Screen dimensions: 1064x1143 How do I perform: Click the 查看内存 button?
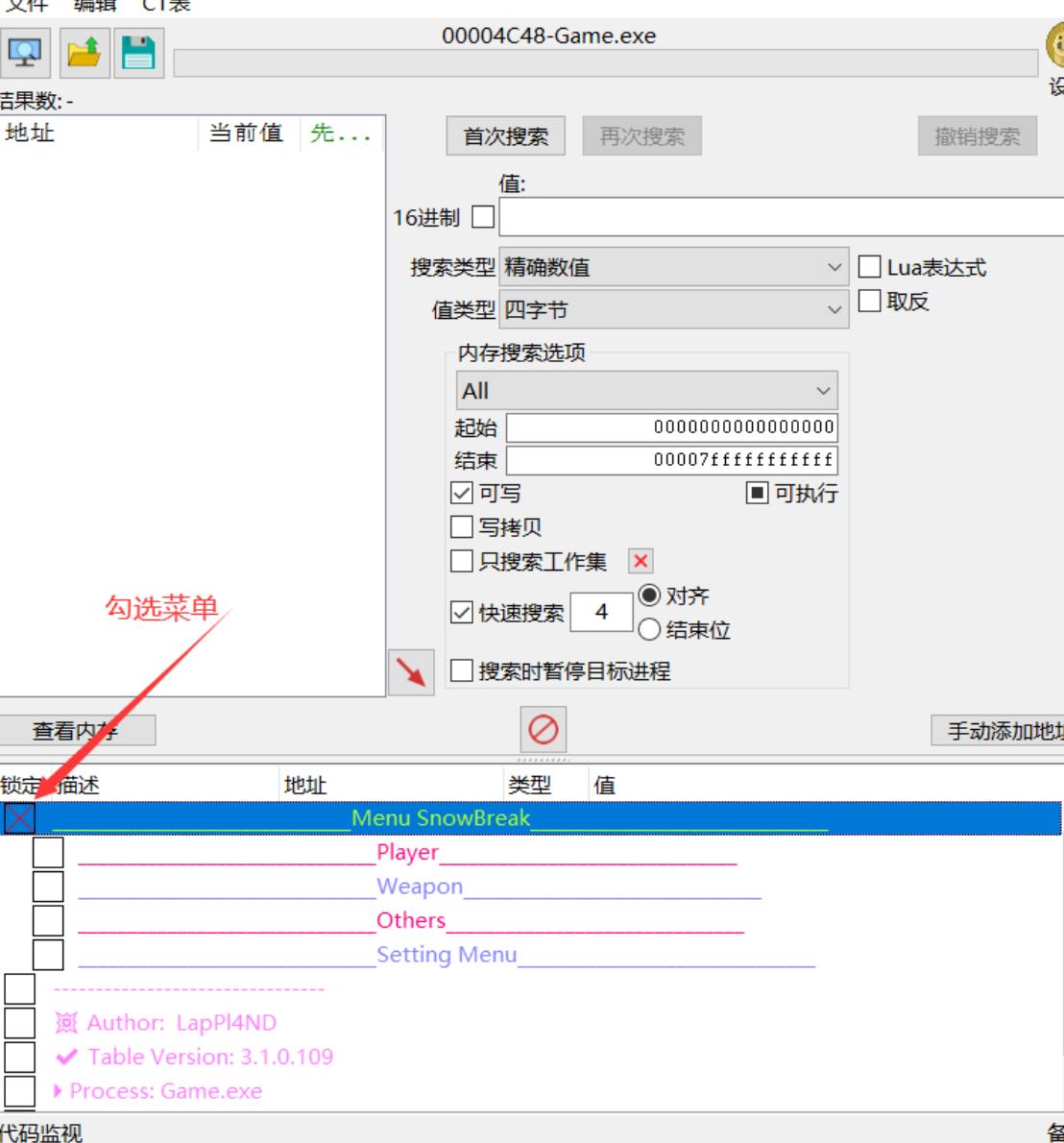pos(77,730)
